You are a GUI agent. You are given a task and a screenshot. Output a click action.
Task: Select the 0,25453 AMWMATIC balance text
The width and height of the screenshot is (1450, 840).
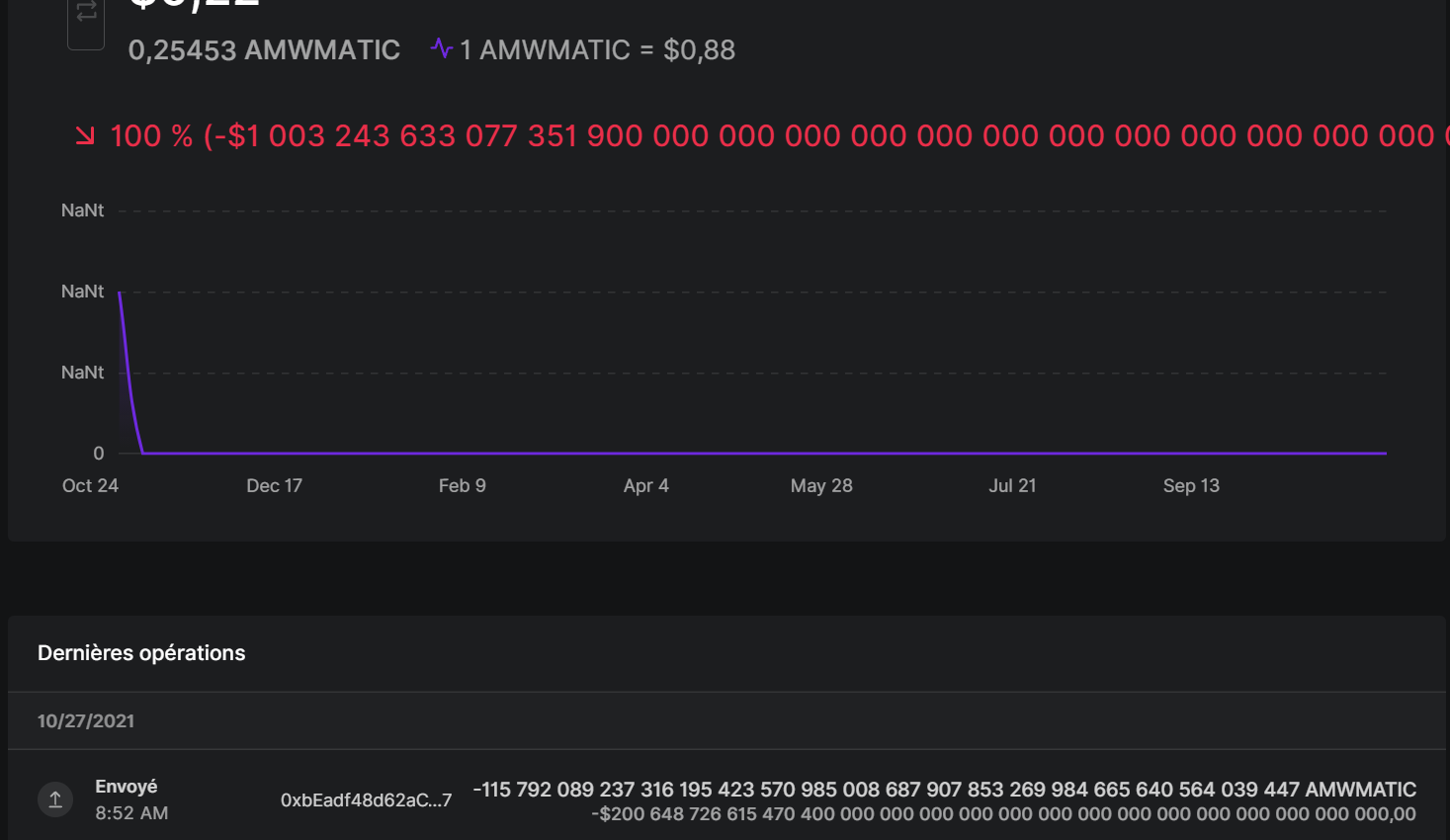pyautogui.click(x=264, y=50)
